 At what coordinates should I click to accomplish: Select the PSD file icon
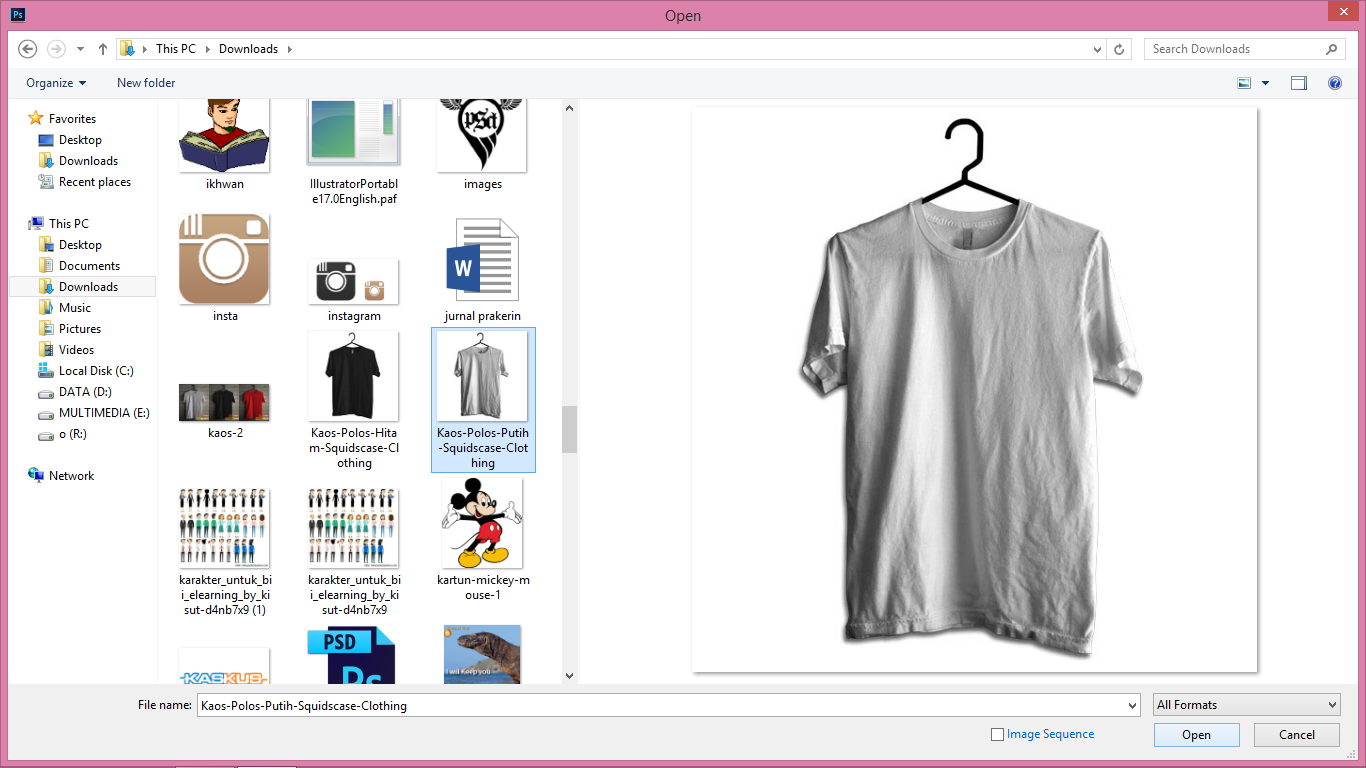click(x=351, y=655)
